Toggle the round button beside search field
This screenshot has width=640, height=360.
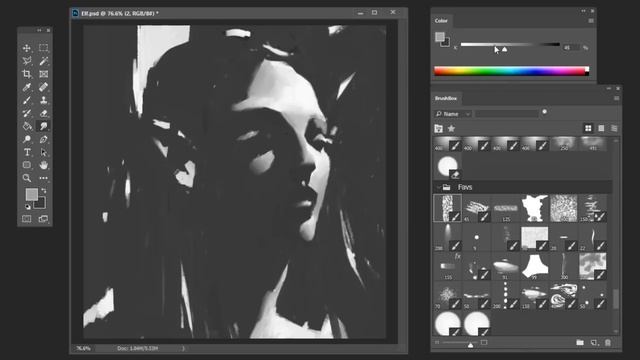click(x=544, y=112)
